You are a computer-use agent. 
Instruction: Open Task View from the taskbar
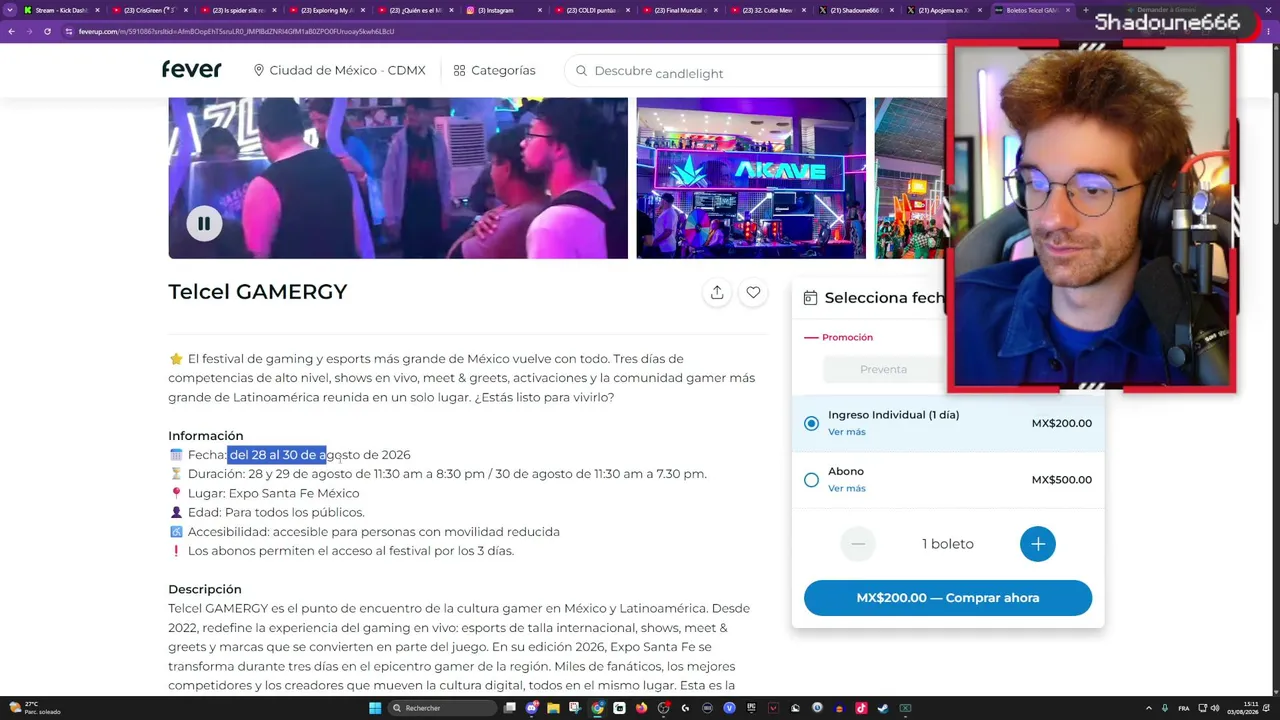(510, 708)
